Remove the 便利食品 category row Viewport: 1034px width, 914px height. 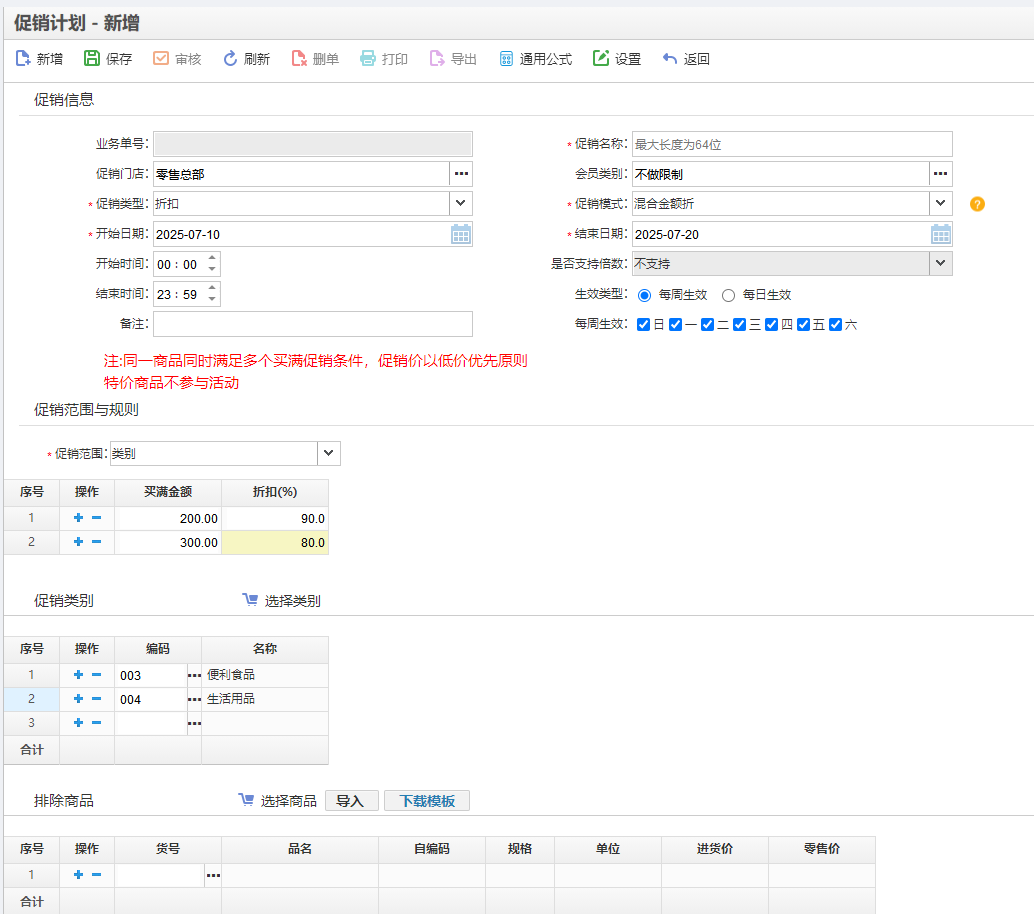point(96,675)
